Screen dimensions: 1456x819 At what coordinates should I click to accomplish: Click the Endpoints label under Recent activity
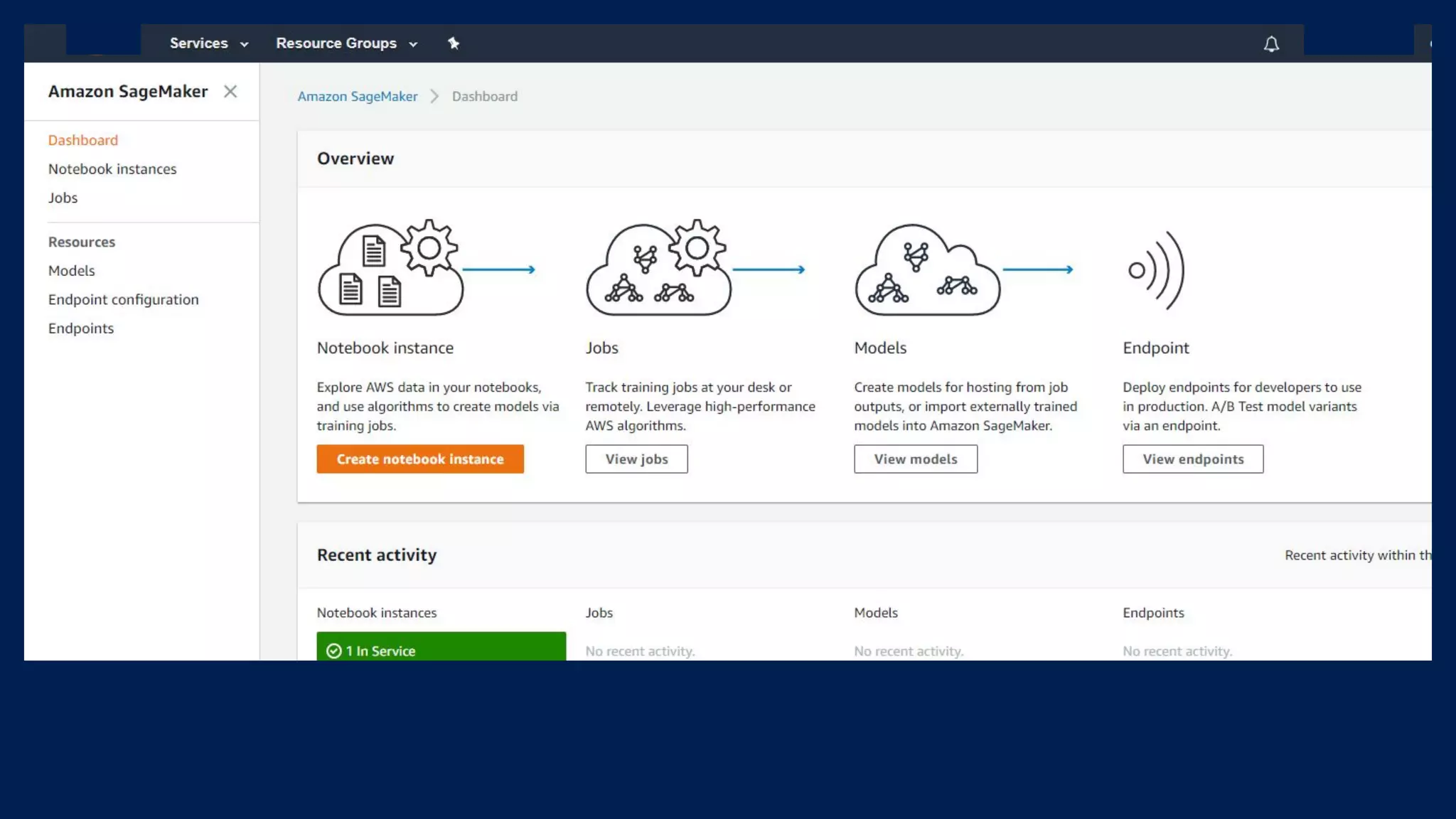1154,613
